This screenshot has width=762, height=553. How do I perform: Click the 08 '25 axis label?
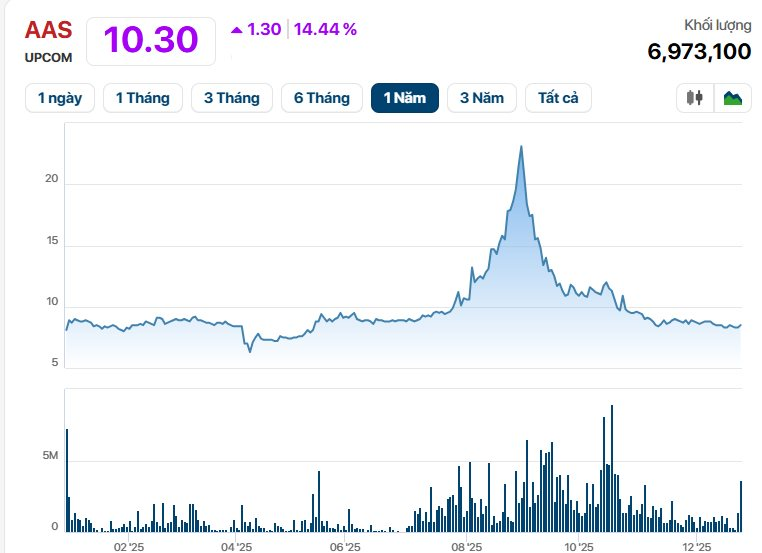click(466, 547)
